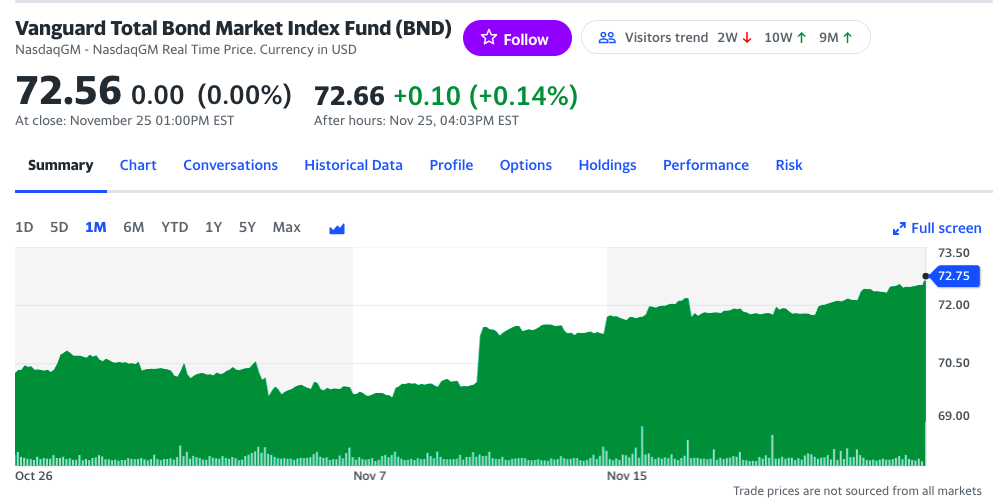Click the 2W red down arrow

747,38
